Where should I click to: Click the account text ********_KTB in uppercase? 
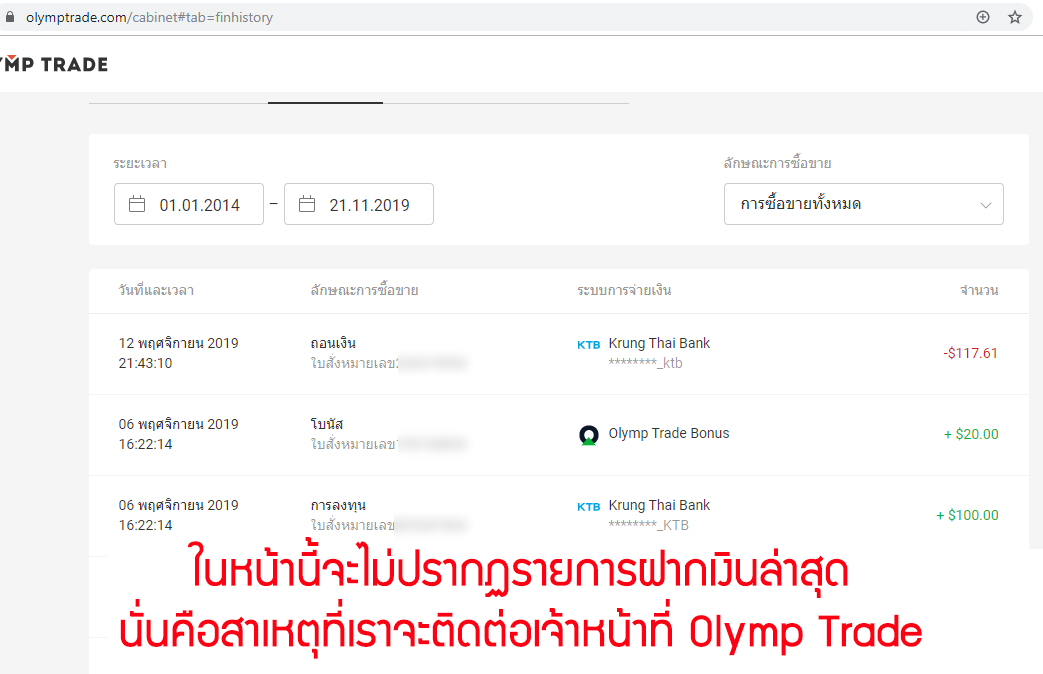coord(649,525)
